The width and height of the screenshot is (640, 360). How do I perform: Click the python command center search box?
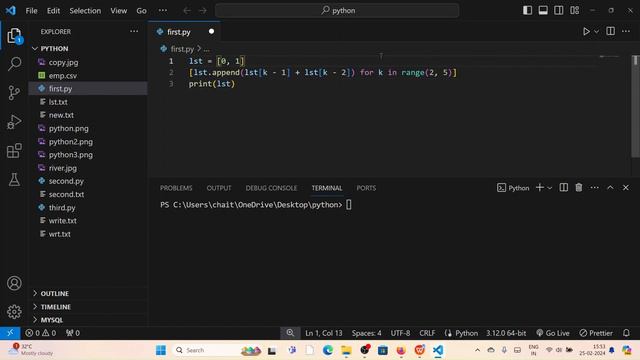coord(337,10)
